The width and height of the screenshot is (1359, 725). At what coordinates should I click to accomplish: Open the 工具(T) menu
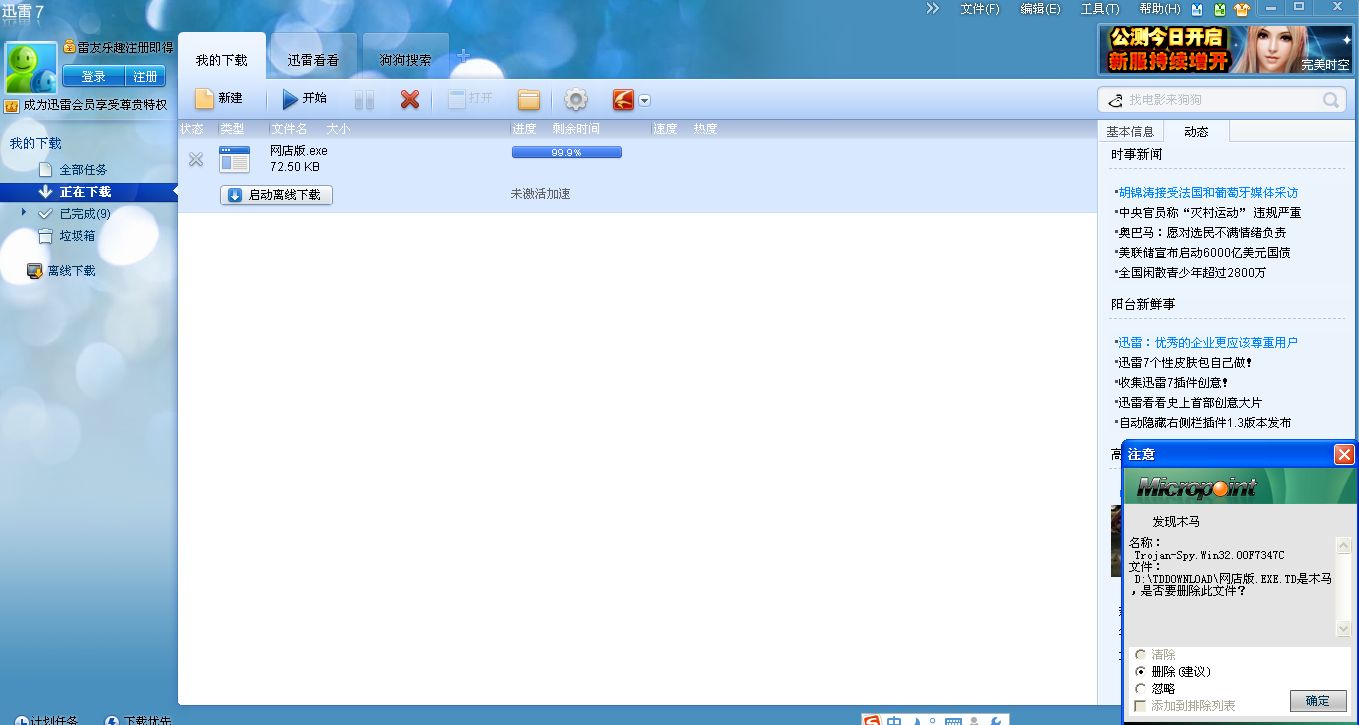[1100, 9]
